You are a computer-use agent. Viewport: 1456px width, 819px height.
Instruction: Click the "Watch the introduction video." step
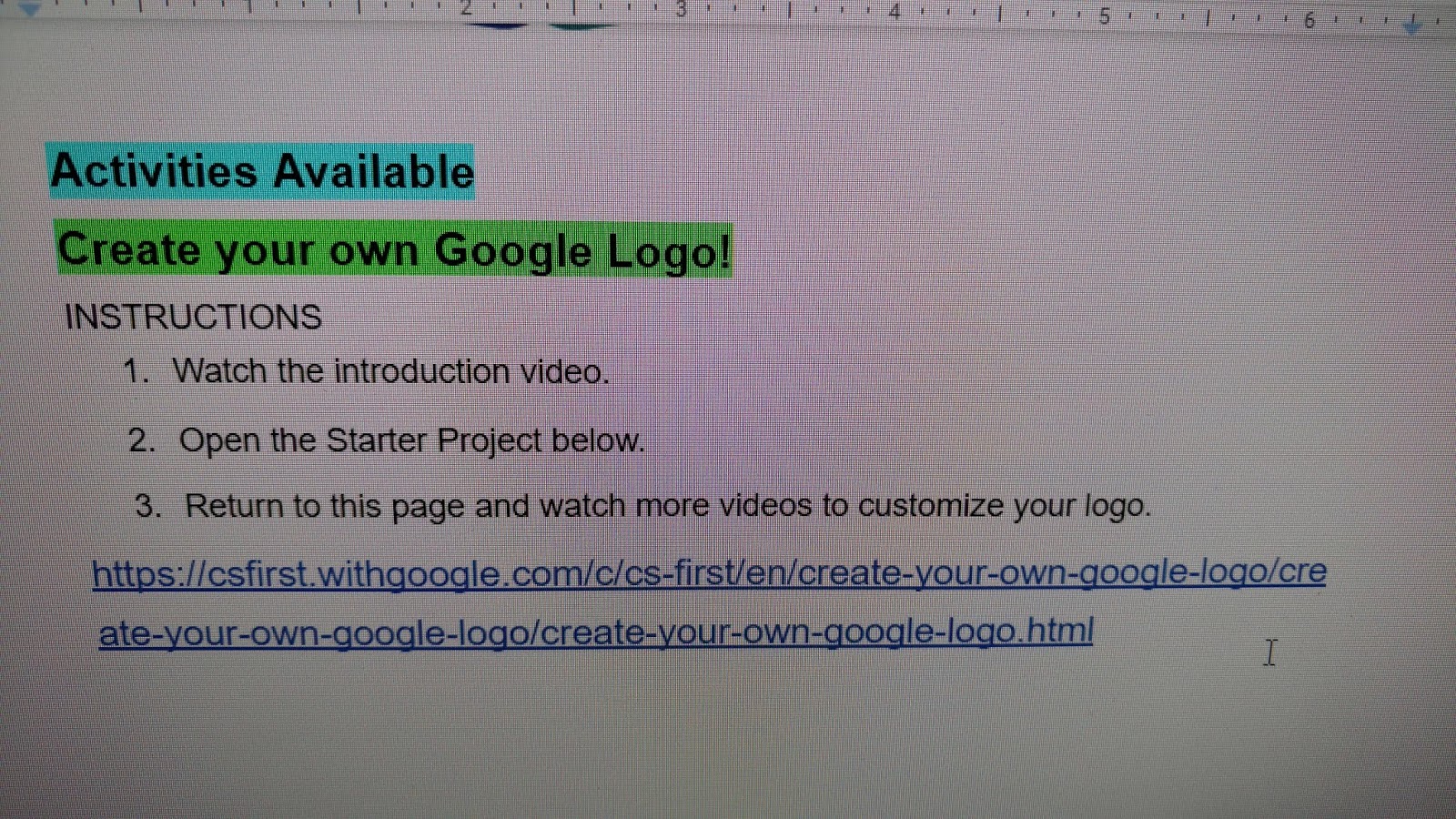391,371
